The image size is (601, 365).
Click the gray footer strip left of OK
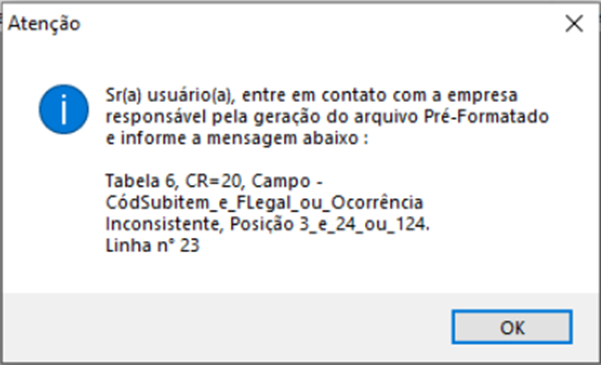point(226,327)
